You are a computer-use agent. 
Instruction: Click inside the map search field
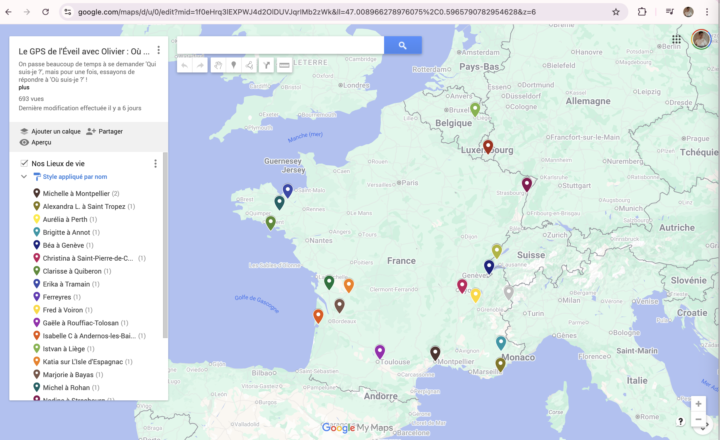281,45
